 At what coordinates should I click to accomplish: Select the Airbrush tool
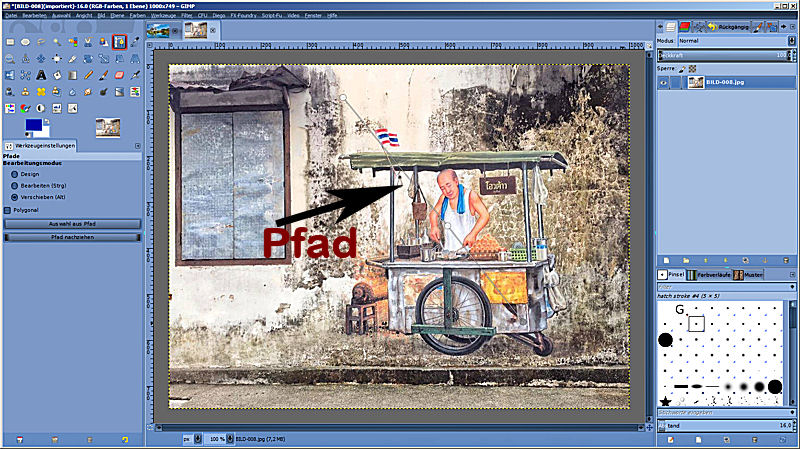[x=135, y=76]
